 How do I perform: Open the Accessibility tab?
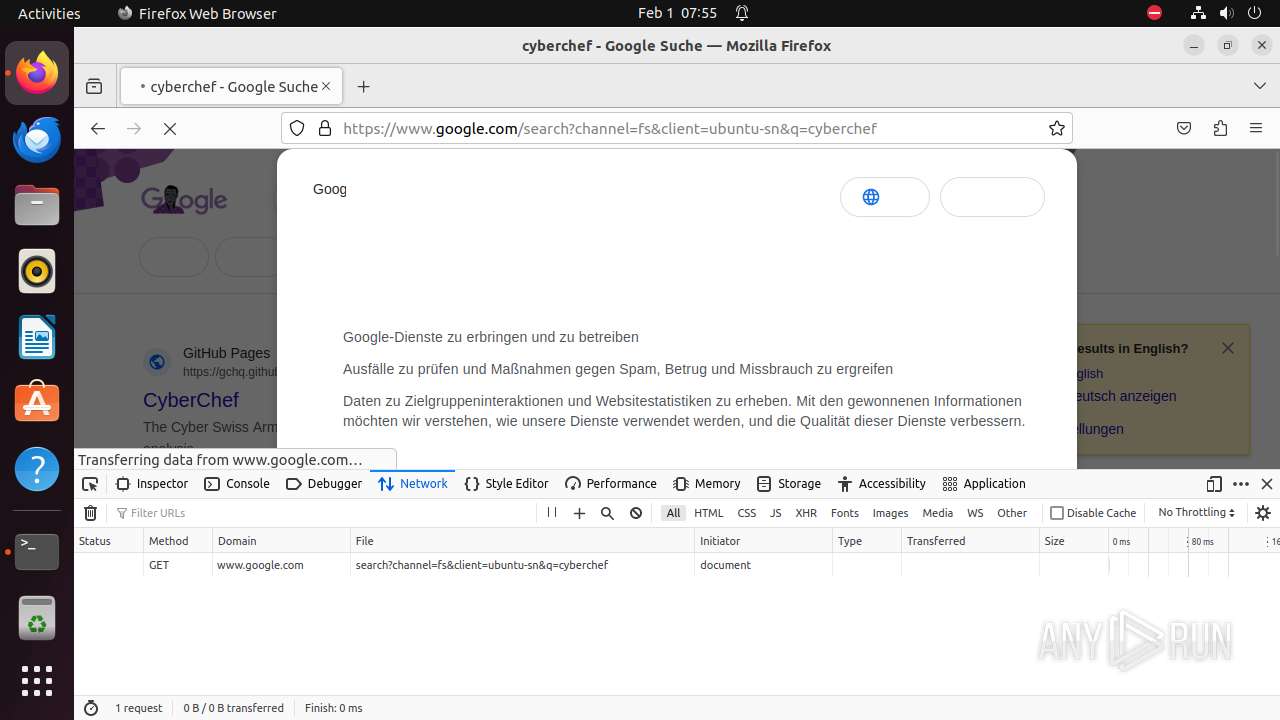coord(882,484)
